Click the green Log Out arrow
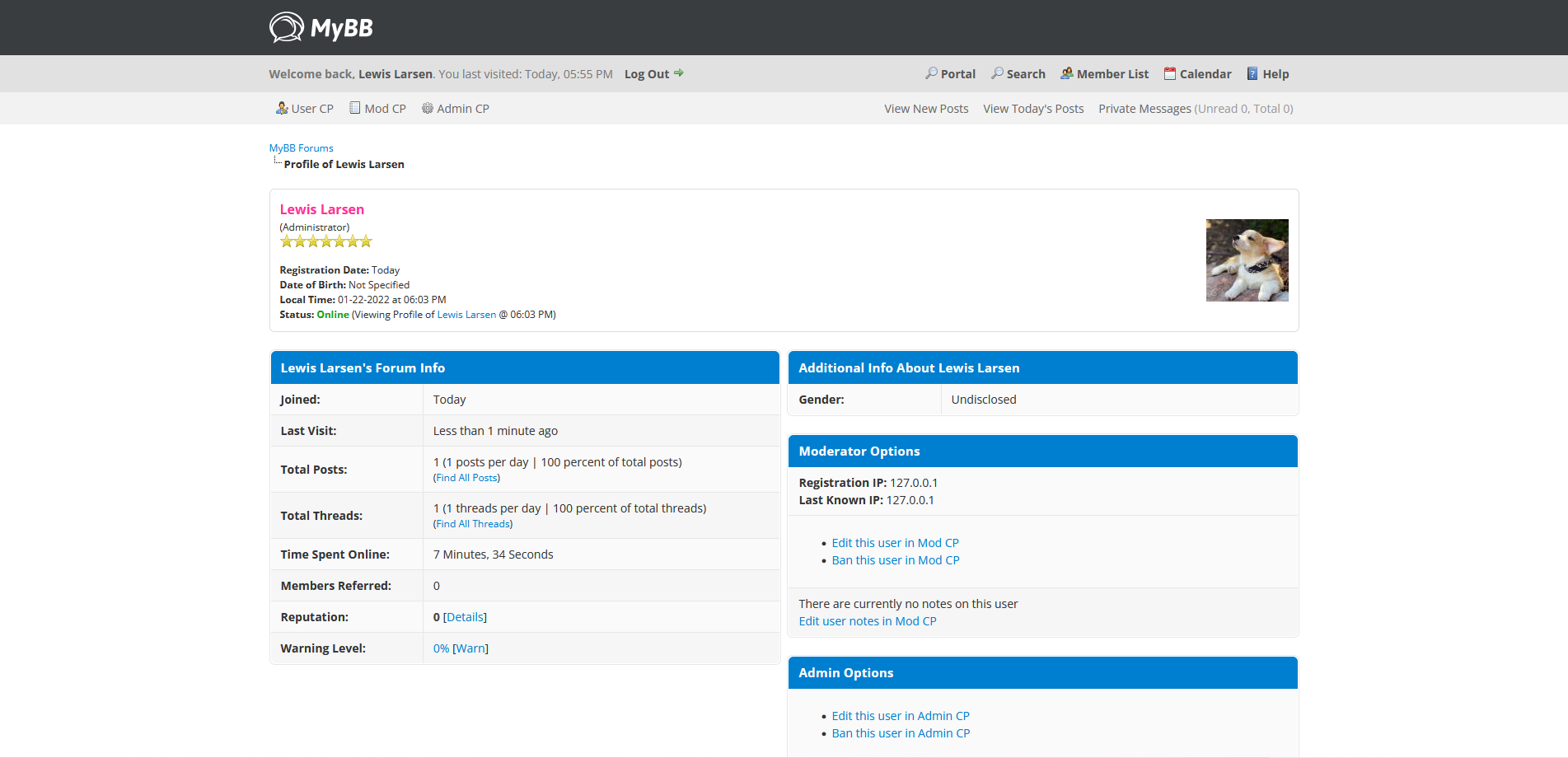This screenshot has height=758, width=1568. [x=679, y=73]
